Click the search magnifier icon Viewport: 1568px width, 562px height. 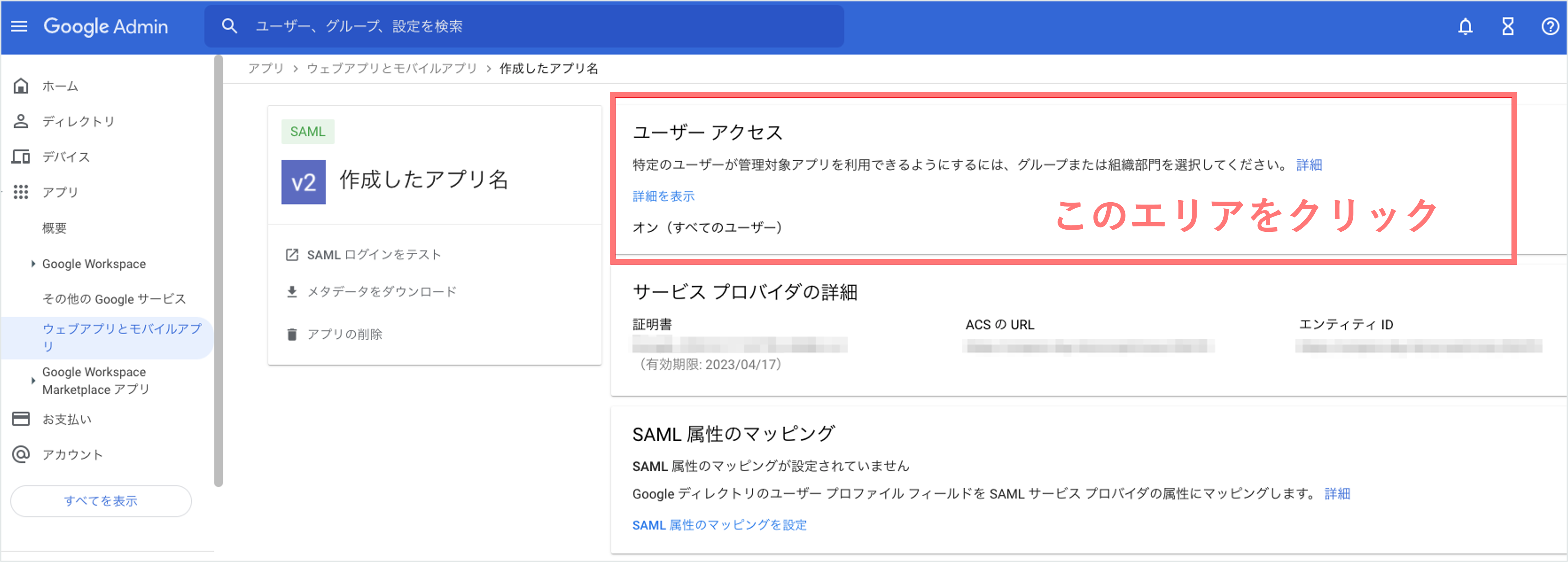pos(229,26)
